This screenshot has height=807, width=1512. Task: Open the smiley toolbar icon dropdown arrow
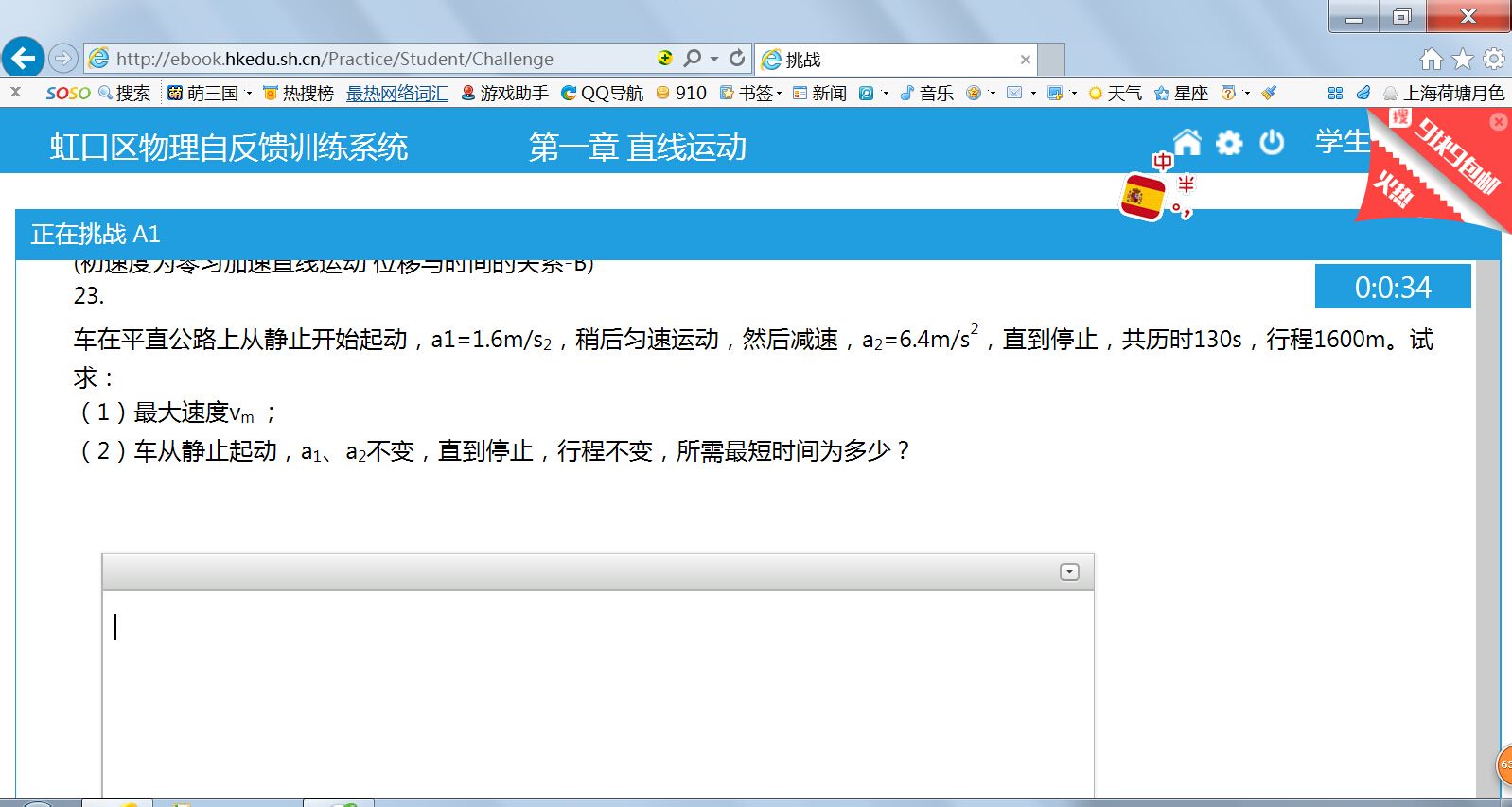point(992,93)
